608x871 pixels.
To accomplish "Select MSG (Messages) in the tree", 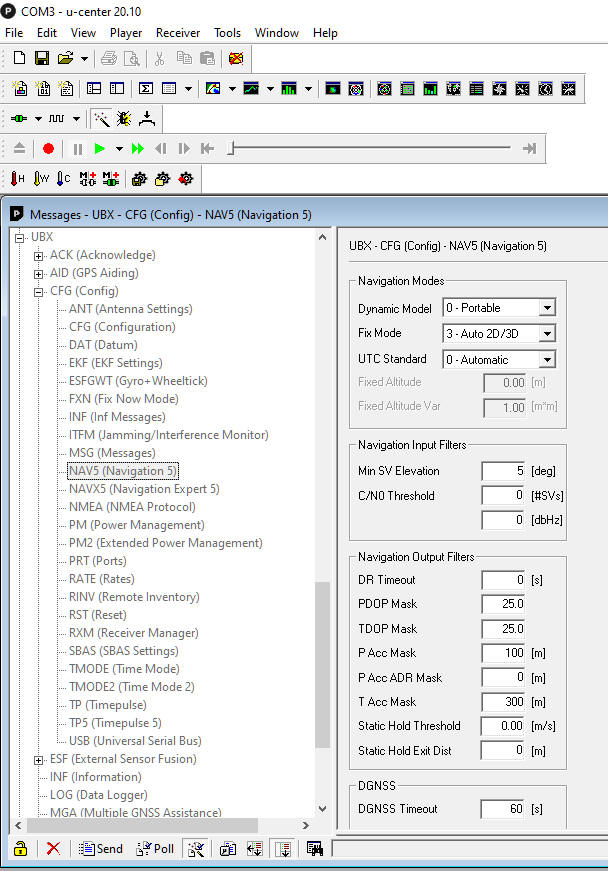I will pos(112,453).
